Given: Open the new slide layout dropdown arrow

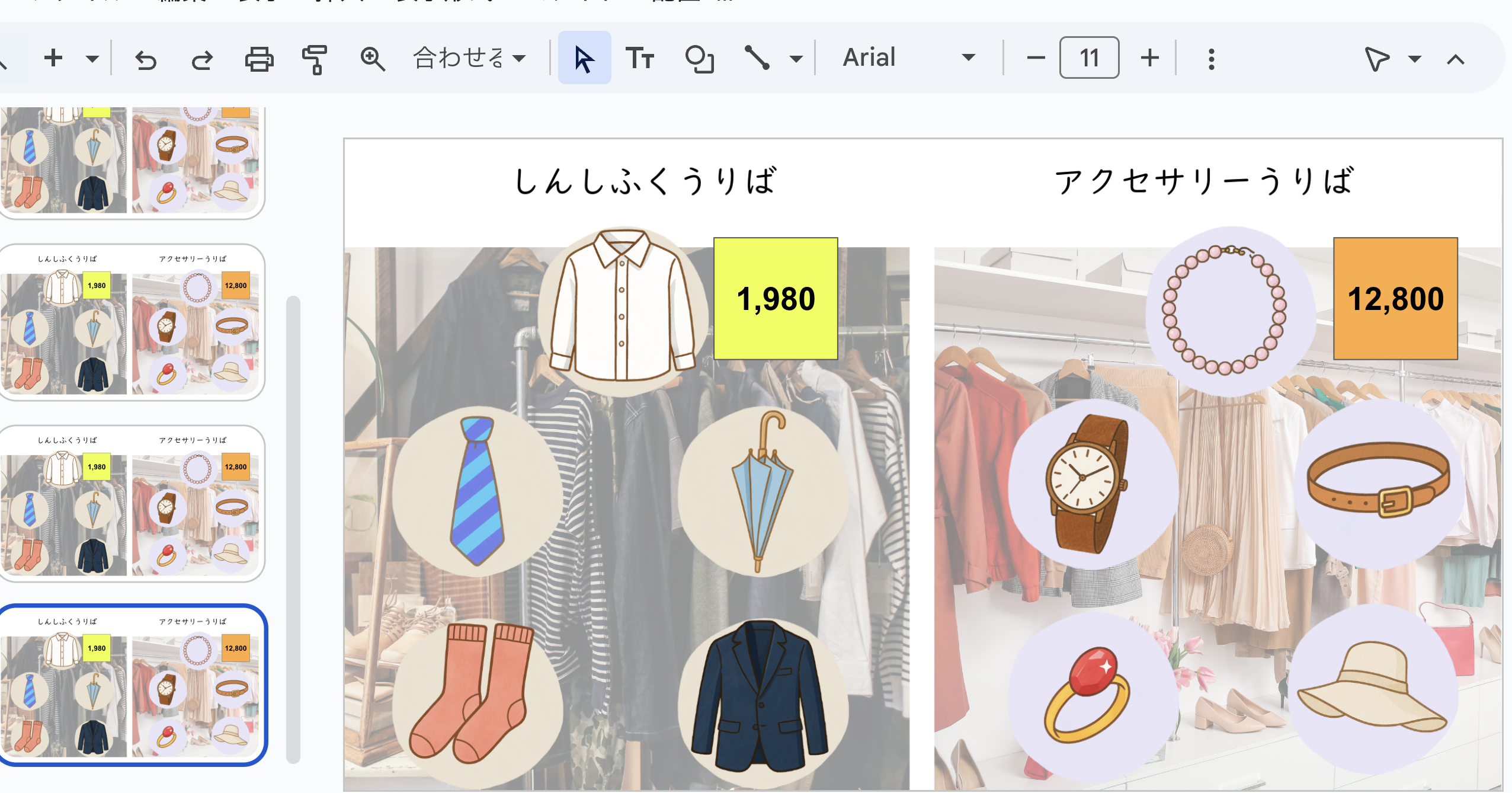Looking at the screenshot, I should [92, 58].
